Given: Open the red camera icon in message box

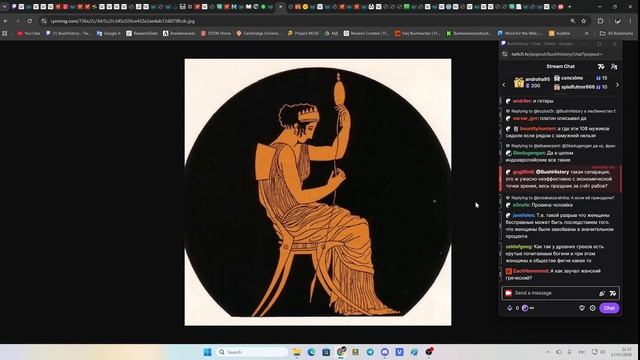Looking at the screenshot, I should 508,293.
